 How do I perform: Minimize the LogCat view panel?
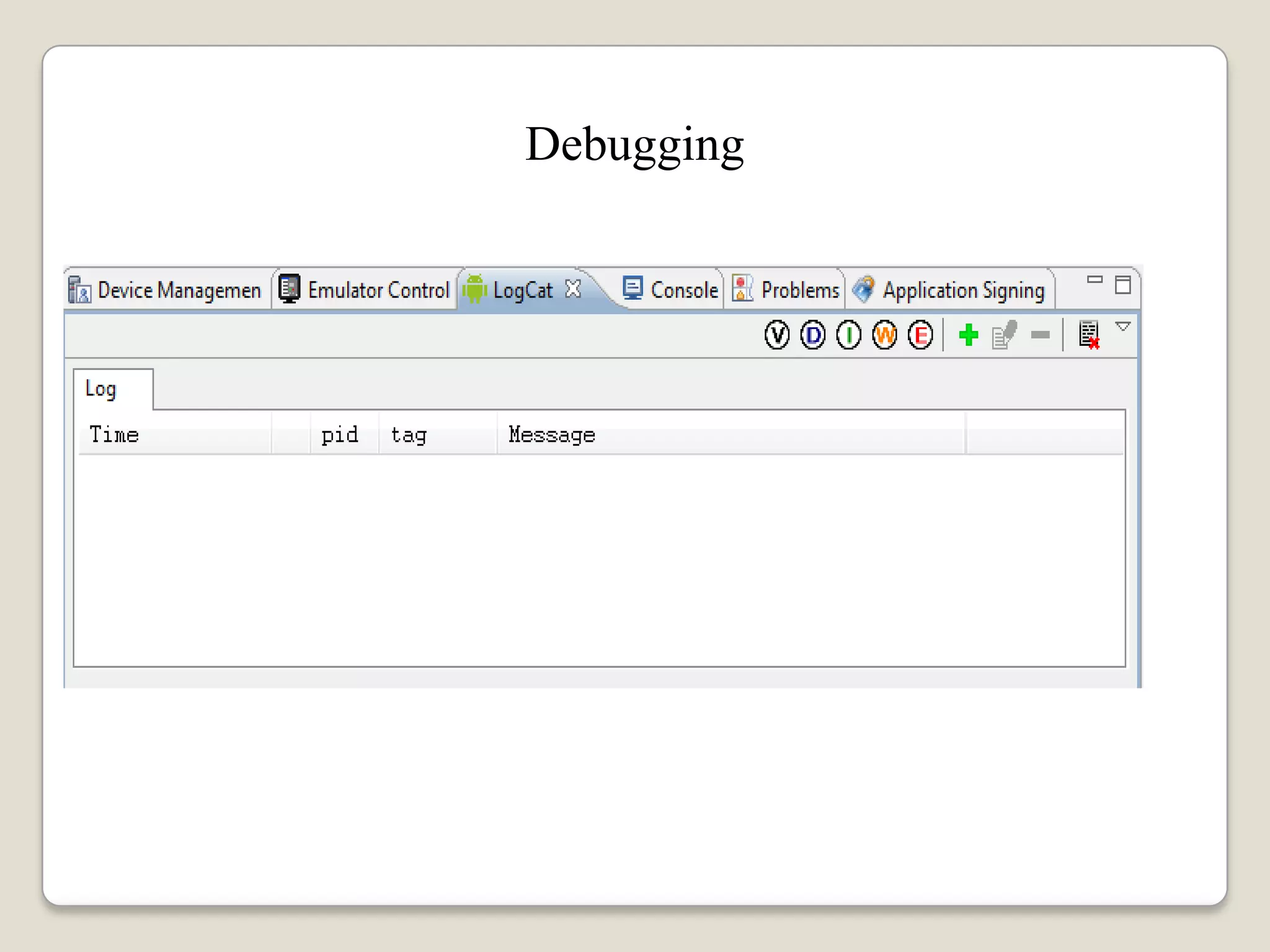(x=1095, y=280)
